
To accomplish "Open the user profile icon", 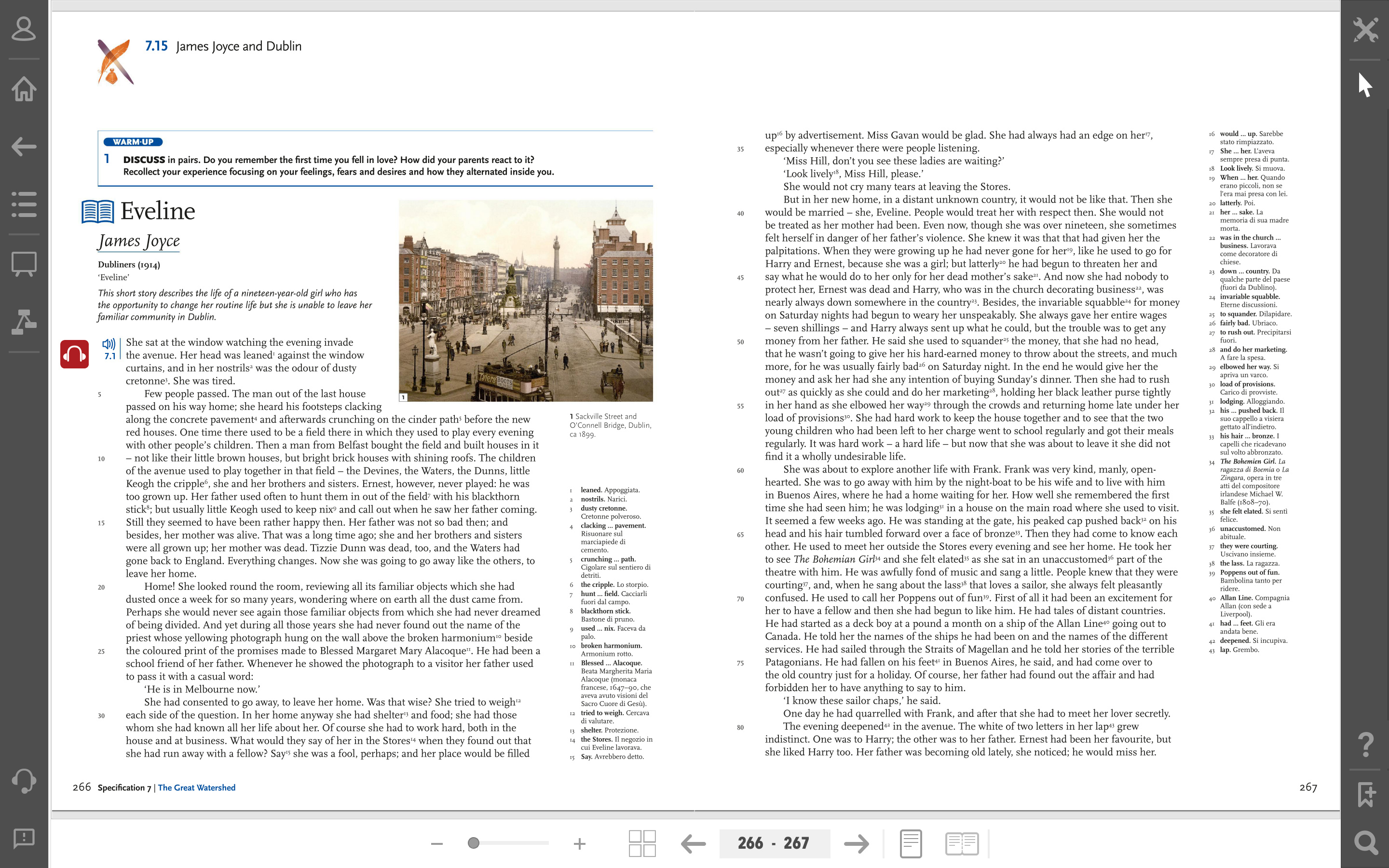I will pyautogui.click(x=24, y=29).
